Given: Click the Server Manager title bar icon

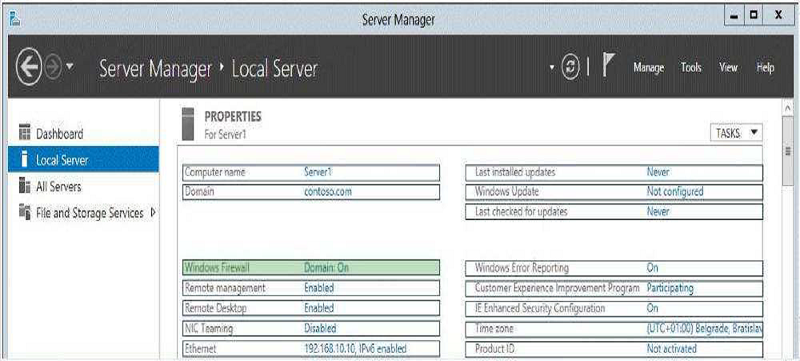Looking at the screenshot, I should click(x=14, y=19).
